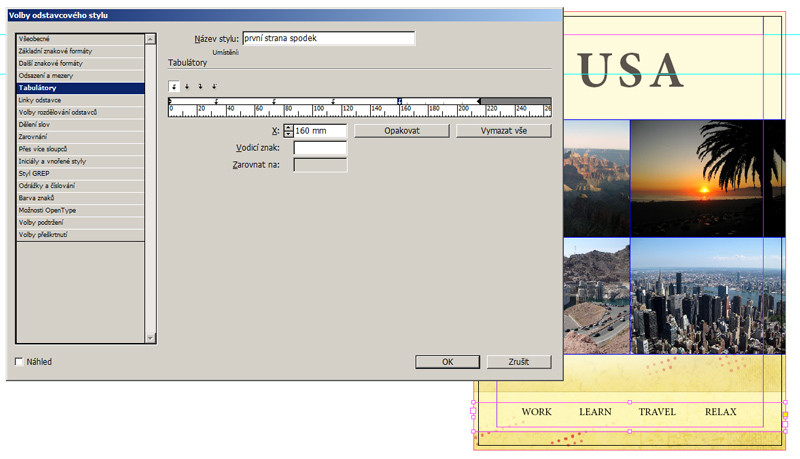Select the left-justified tab alignment icon
The height and width of the screenshot is (459, 800).
click(174, 87)
